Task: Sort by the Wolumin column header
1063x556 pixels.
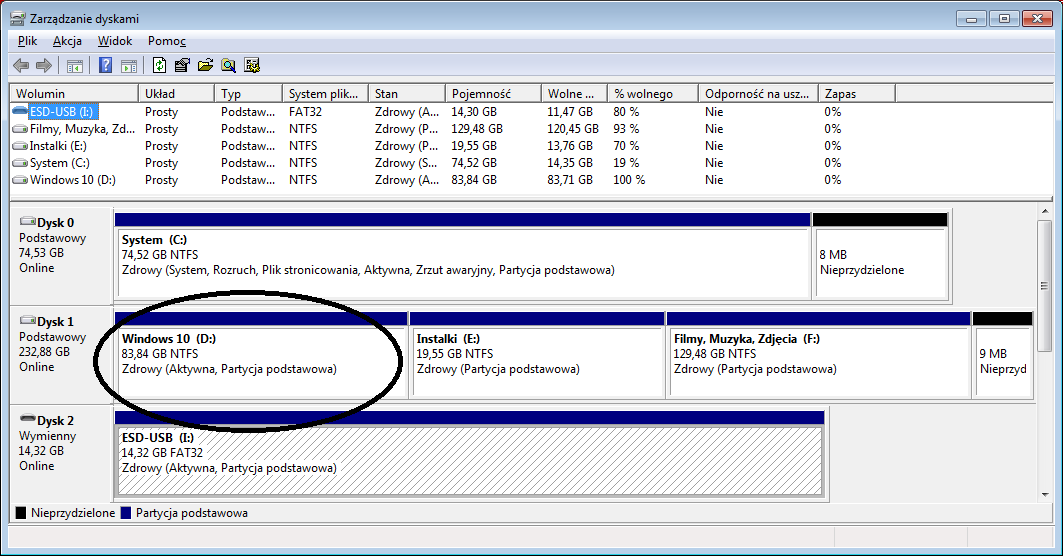Action: pyautogui.click(x=74, y=94)
